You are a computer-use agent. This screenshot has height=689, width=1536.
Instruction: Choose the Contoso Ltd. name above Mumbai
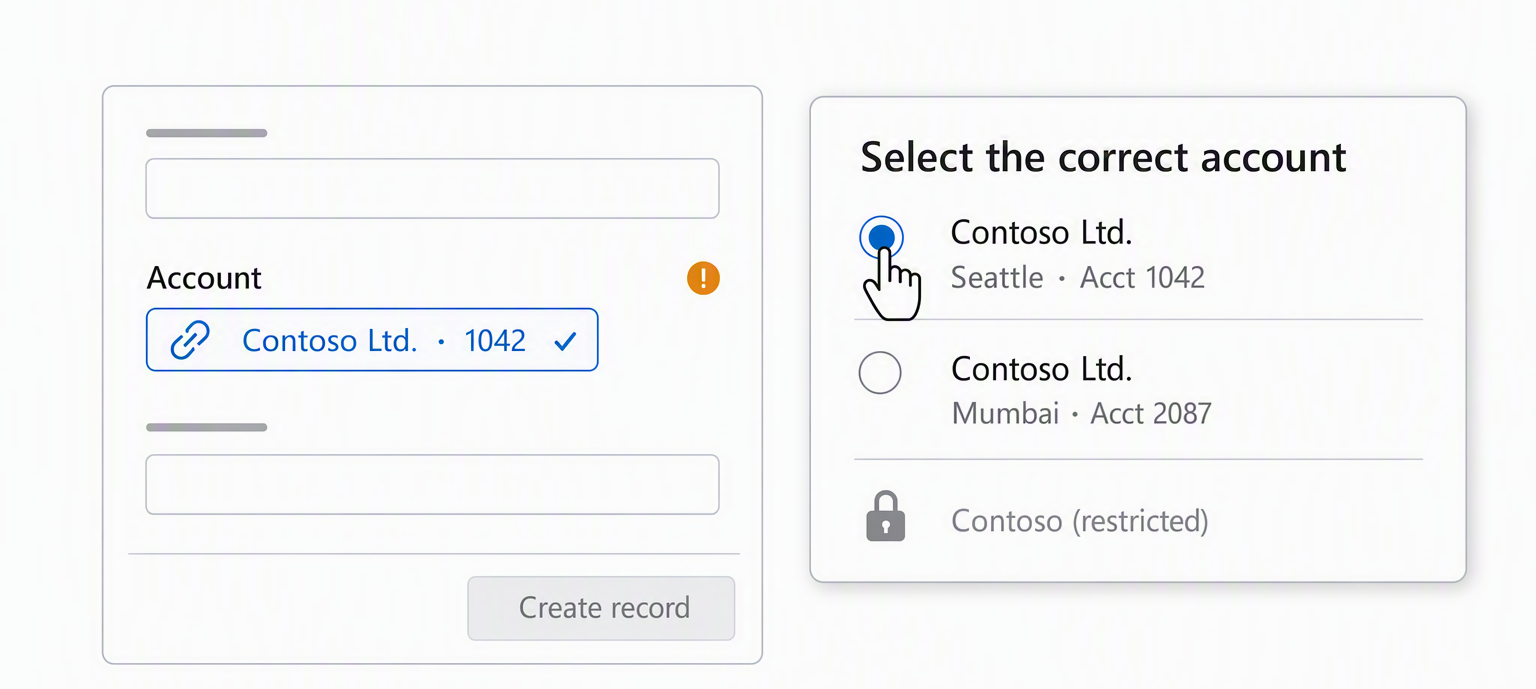[x=1041, y=369]
